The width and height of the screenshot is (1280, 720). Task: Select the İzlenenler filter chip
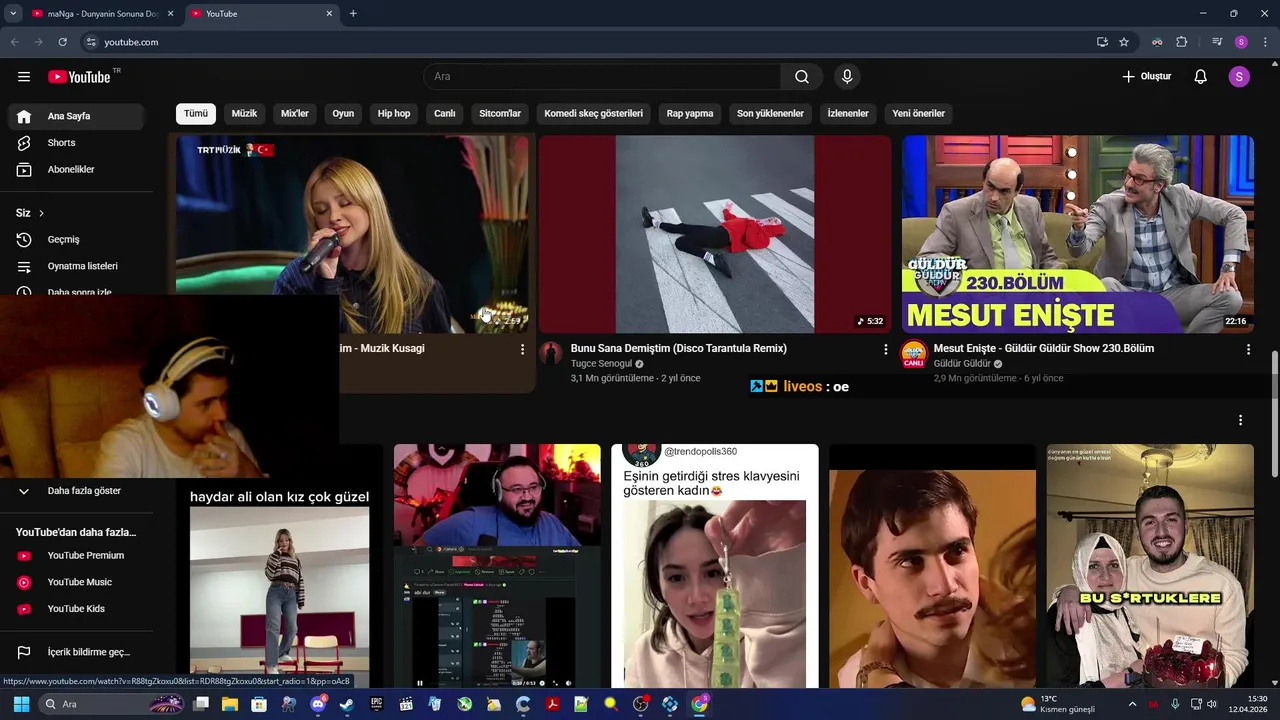pyautogui.click(x=848, y=114)
